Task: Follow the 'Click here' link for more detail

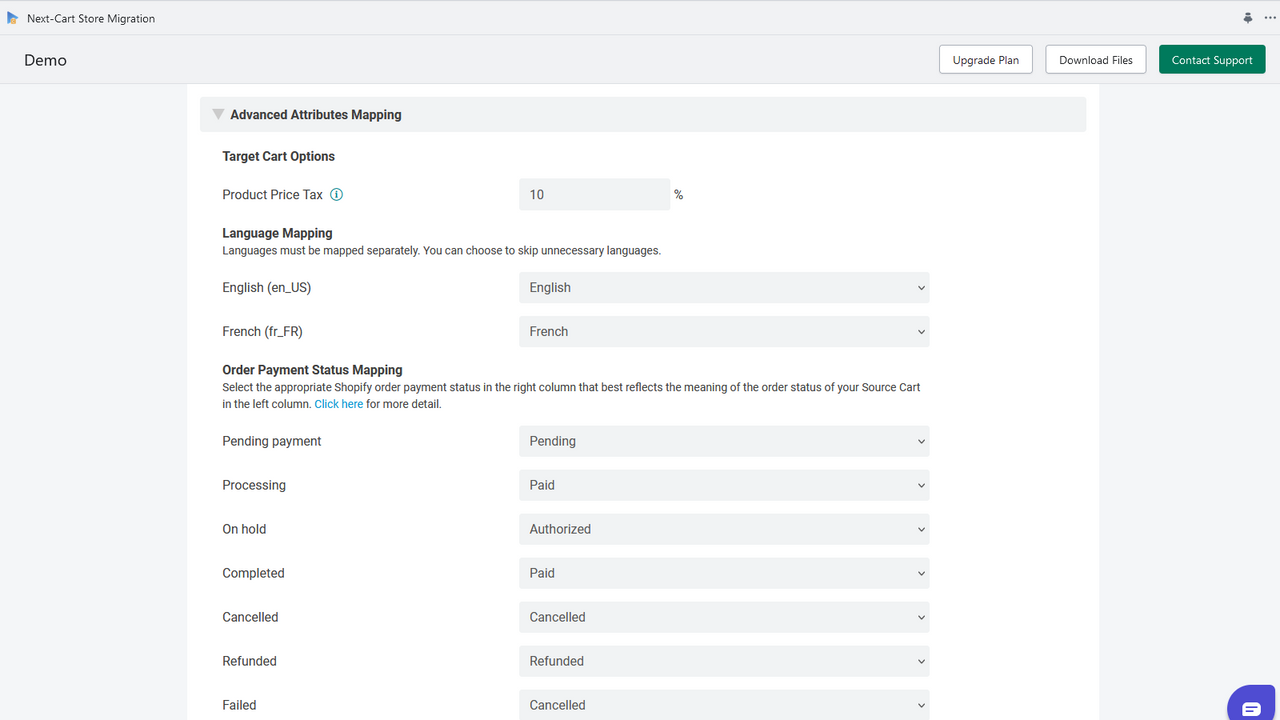Action: [338, 403]
